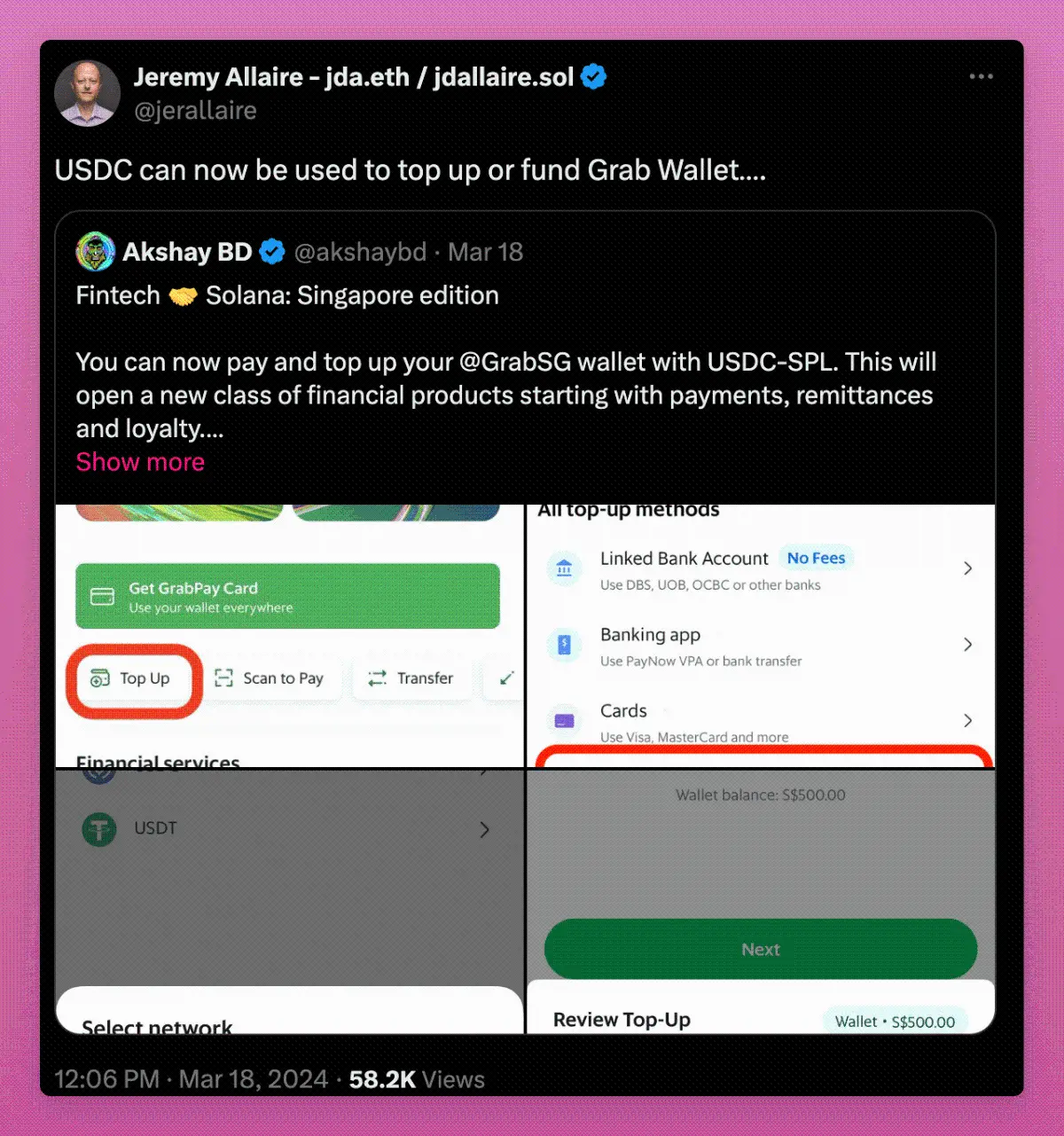Click the blue verified badge beside jdallaire.sol
Viewport: 1064px width, 1136px height.
593,77
